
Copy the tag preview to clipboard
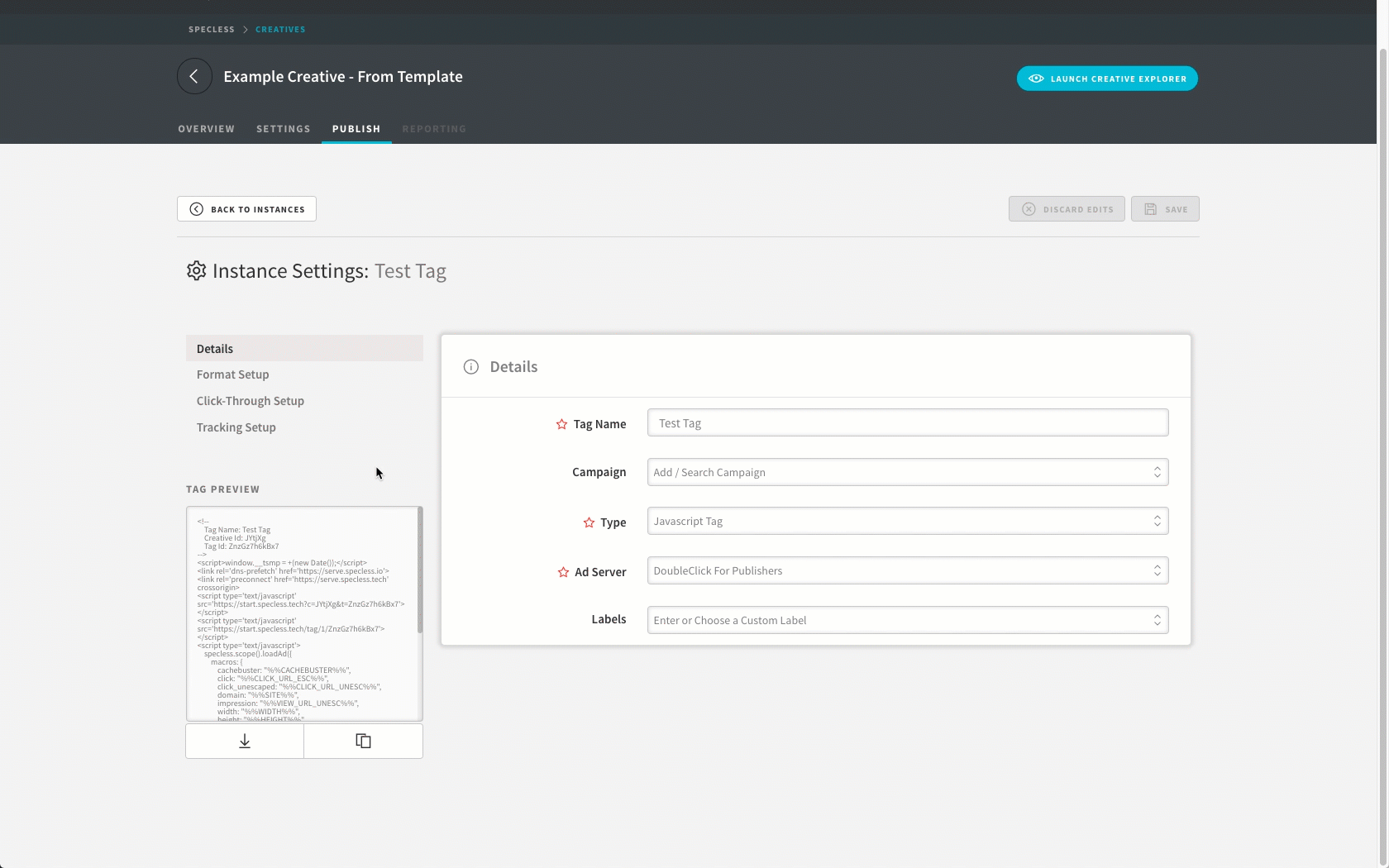click(363, 741)
